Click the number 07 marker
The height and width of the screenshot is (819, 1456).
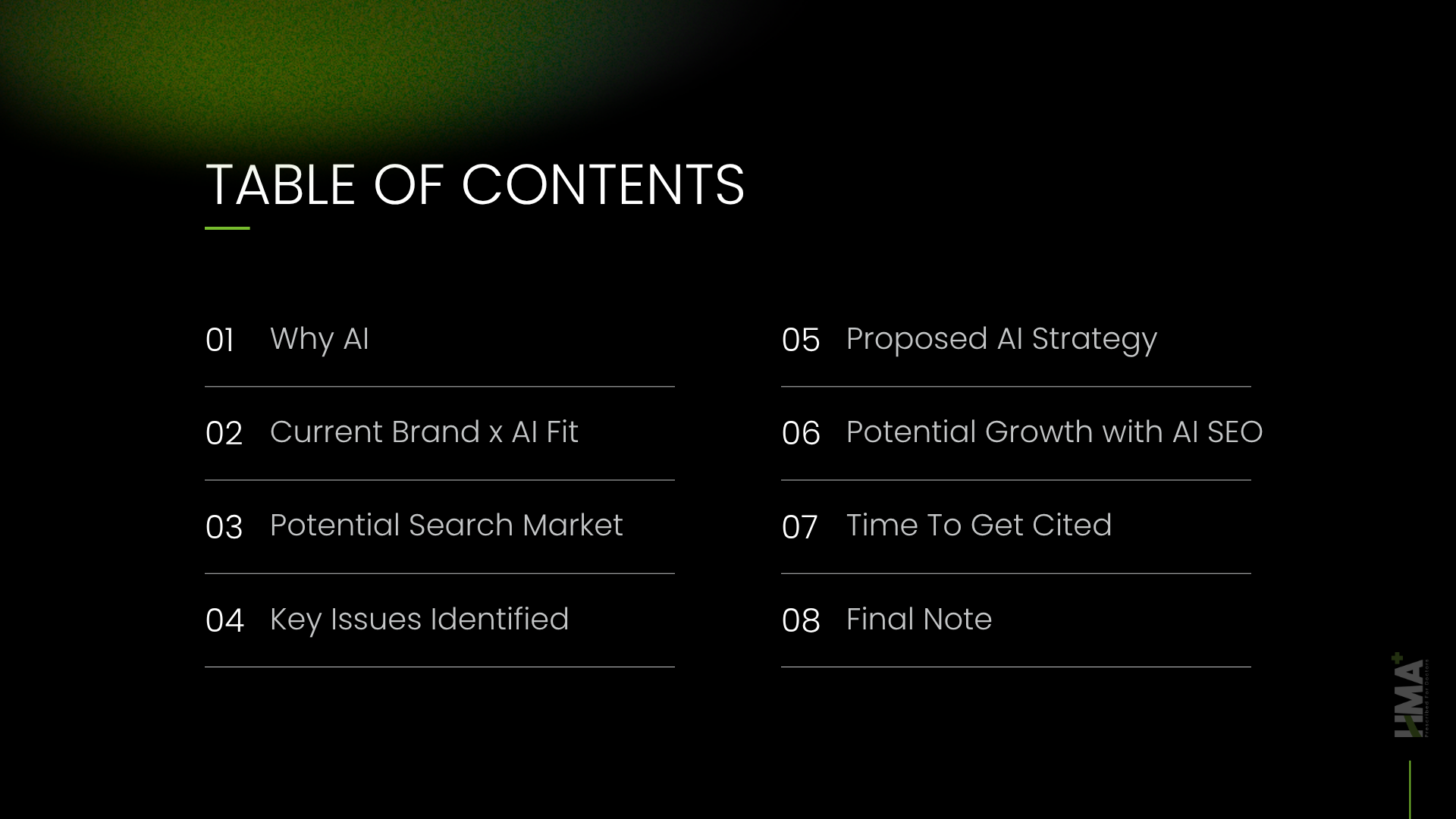pos(799,528)
